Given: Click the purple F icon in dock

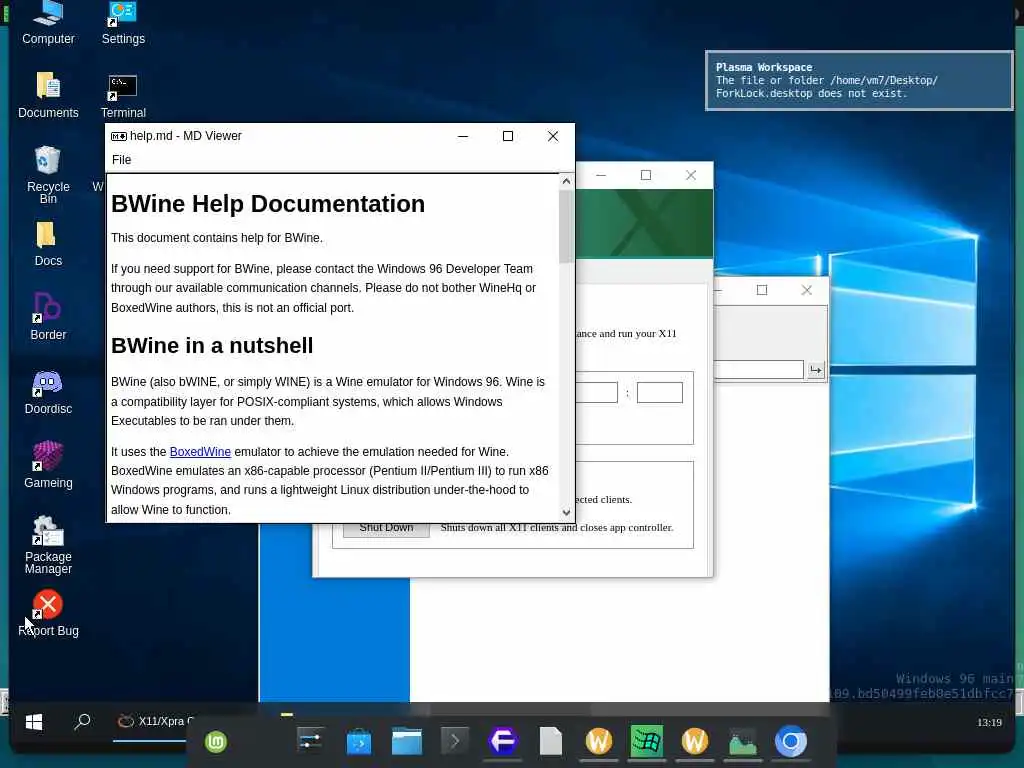Looking at the screenshot, I should click(503, 741).
